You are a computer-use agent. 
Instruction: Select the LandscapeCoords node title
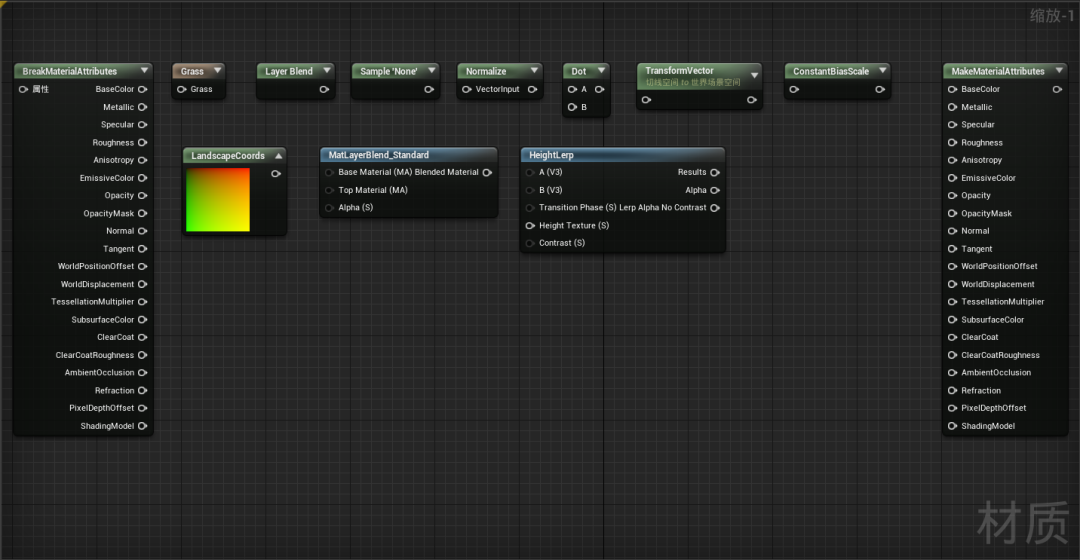228,156
